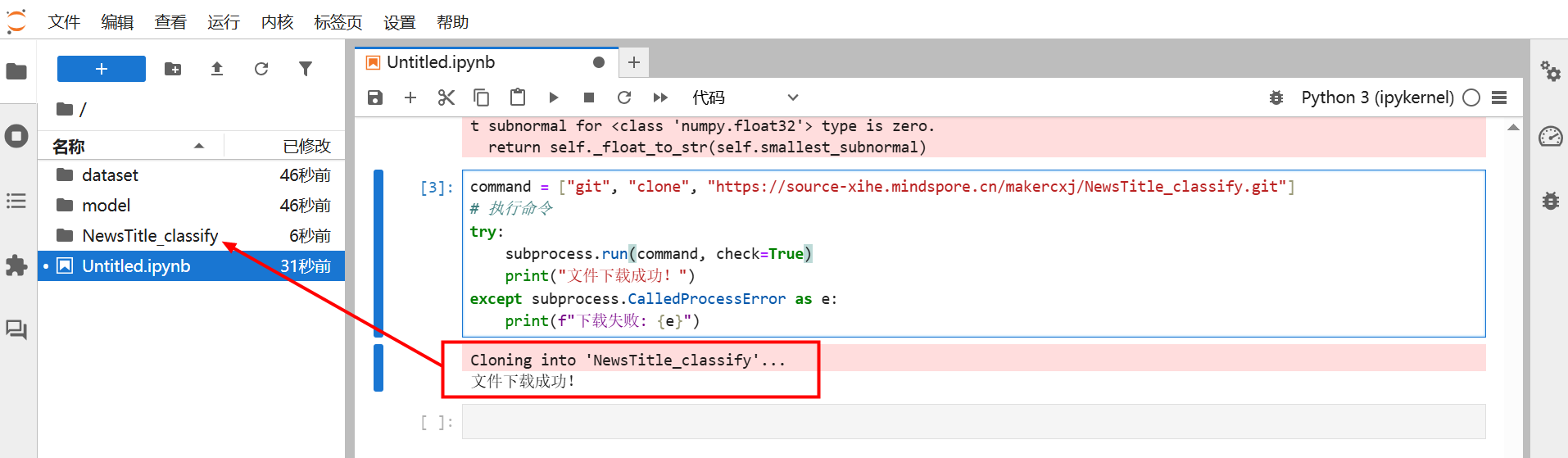
Task: Click into the git clone code cell
Action: coord(973,253)
